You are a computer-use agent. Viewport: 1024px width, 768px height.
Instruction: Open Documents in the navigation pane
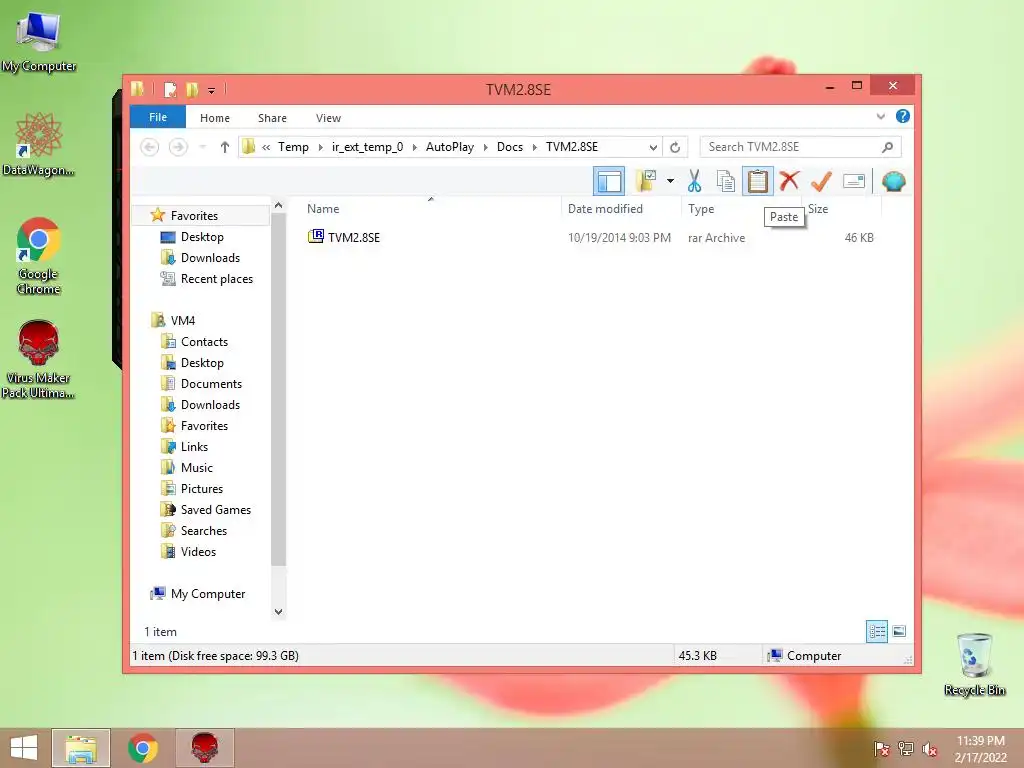click(x=211, y=384)
